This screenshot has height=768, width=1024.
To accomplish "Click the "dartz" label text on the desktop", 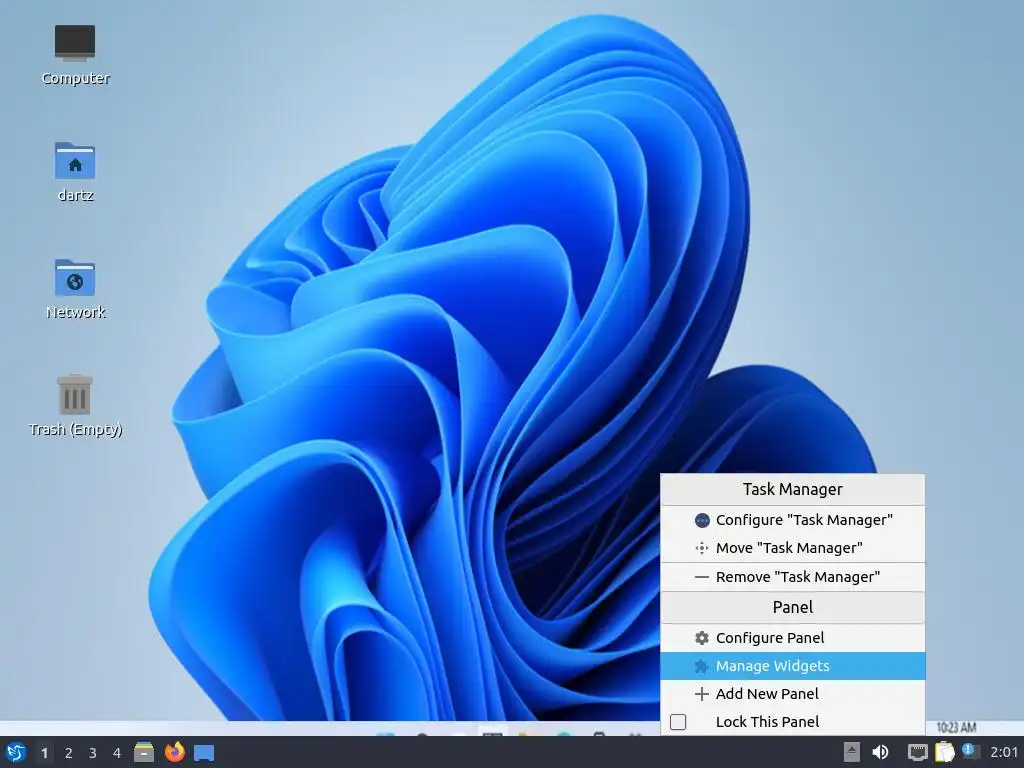I will pyautogui.click(x=76, y=195).
